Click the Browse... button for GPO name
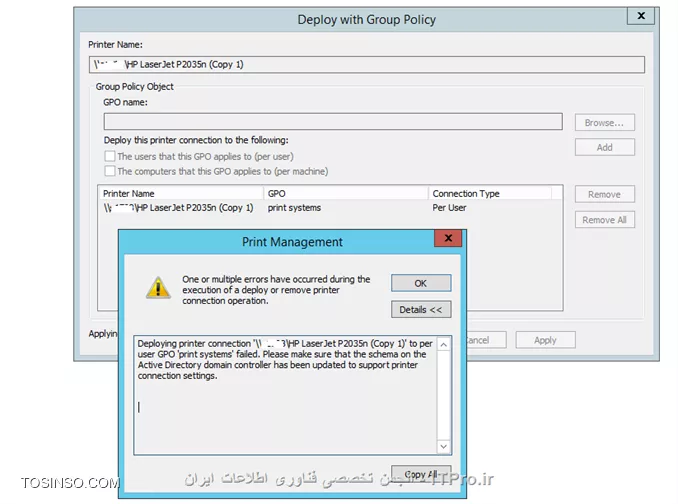This screenshot has height=504, width=678. [604, 123]
